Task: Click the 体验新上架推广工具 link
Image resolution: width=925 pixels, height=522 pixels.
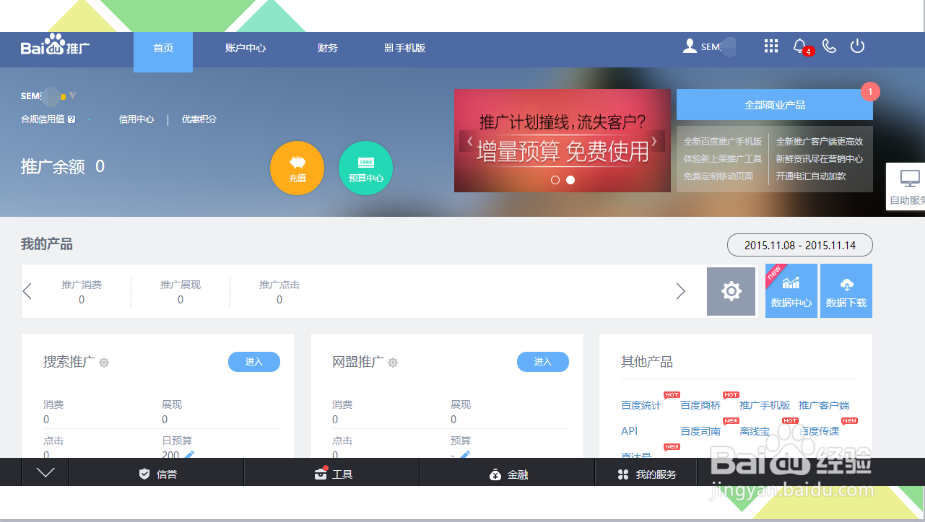Action: pyautogui.click(x=723, y=159)
